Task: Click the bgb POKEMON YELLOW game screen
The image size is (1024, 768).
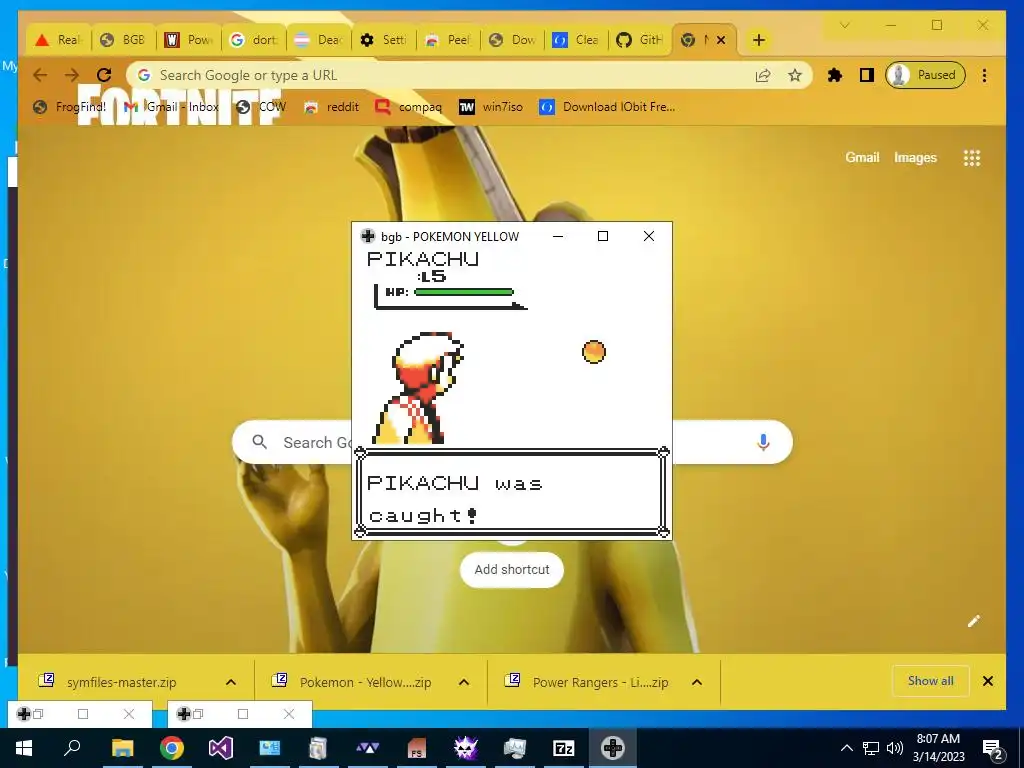Action: [511, 393]
